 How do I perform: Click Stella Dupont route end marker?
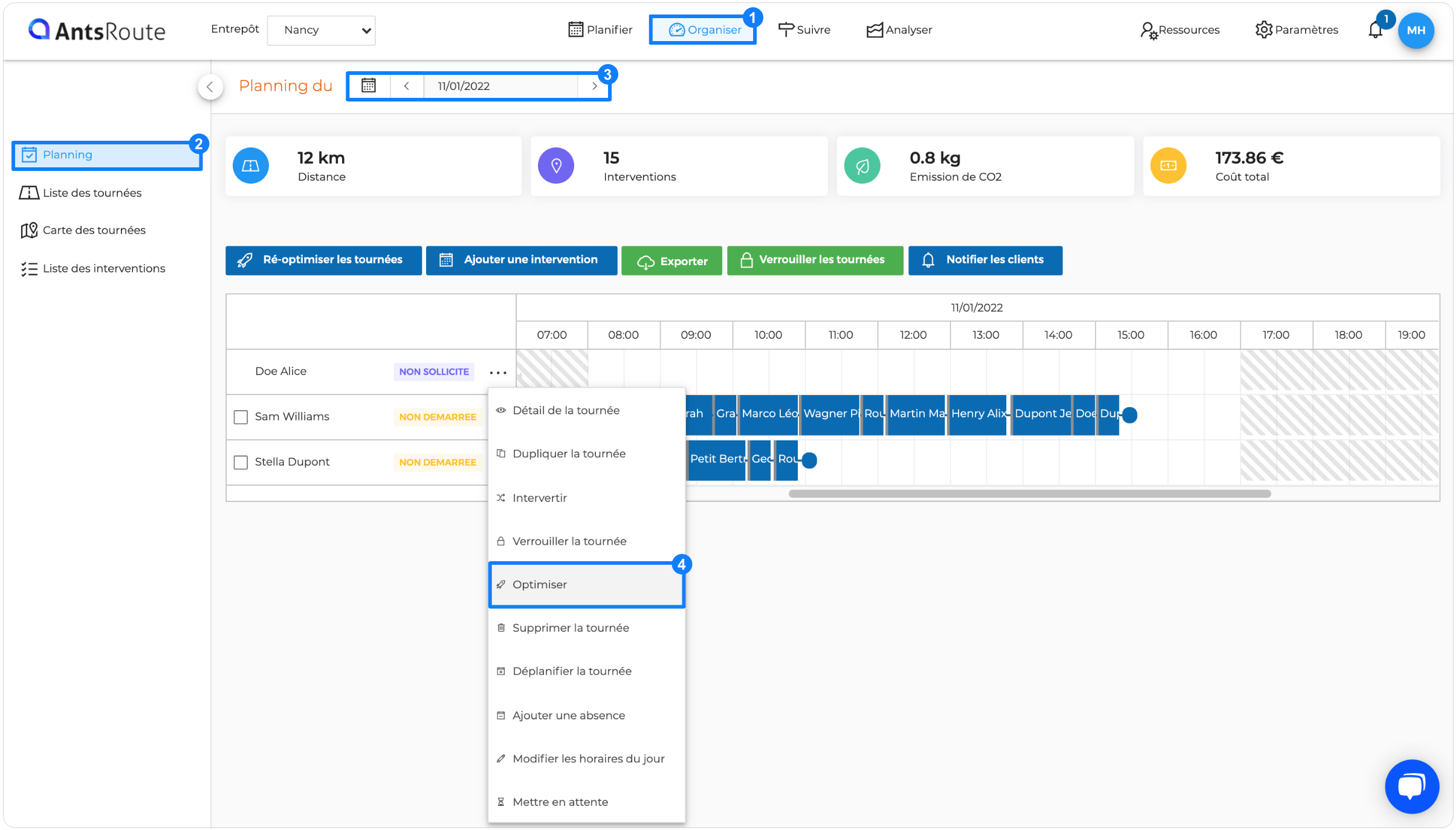(x=809, y=460)
